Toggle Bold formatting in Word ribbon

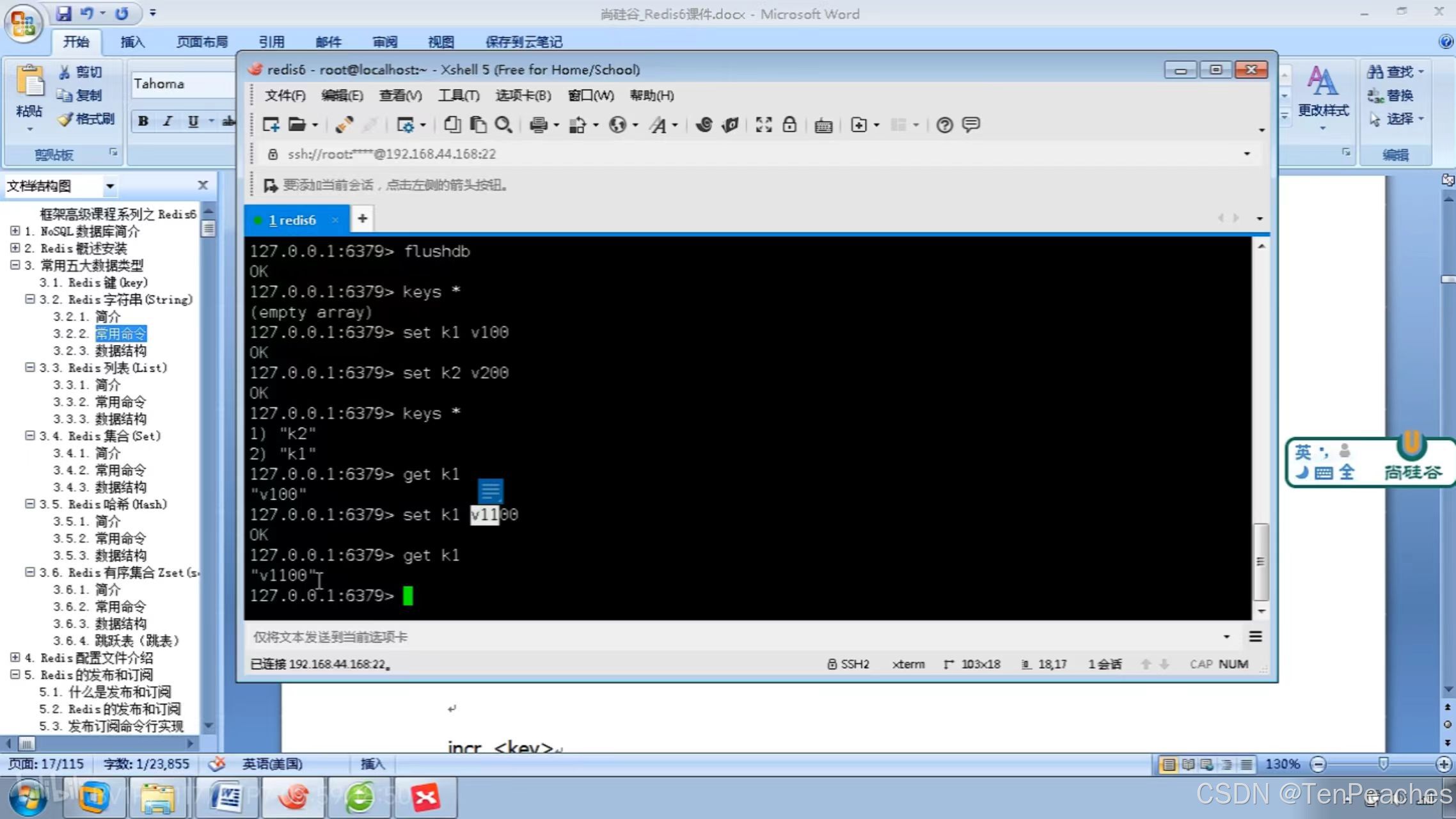[x=143, y=121]
